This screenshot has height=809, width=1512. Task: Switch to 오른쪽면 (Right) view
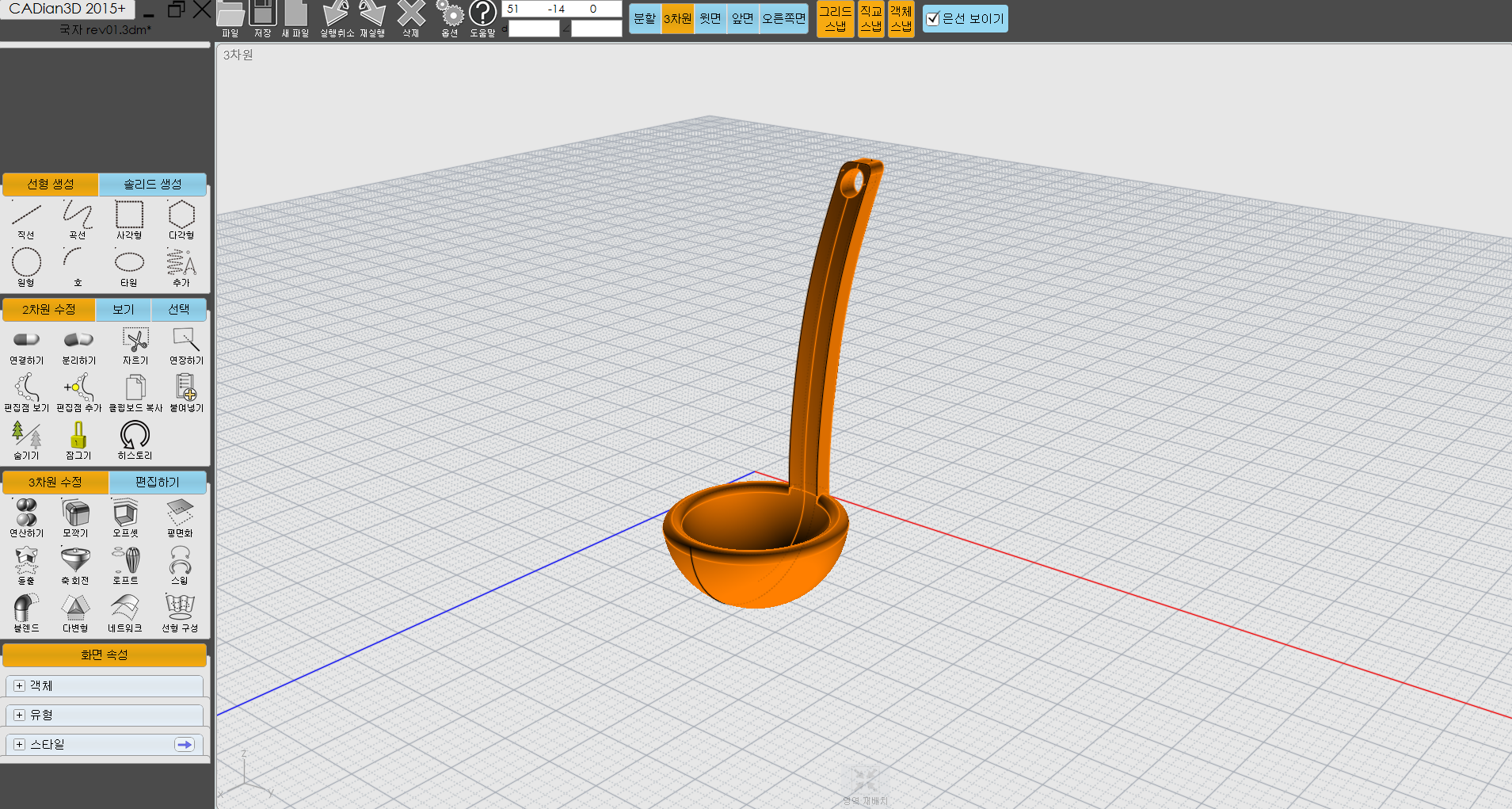[x=784, y=18]
